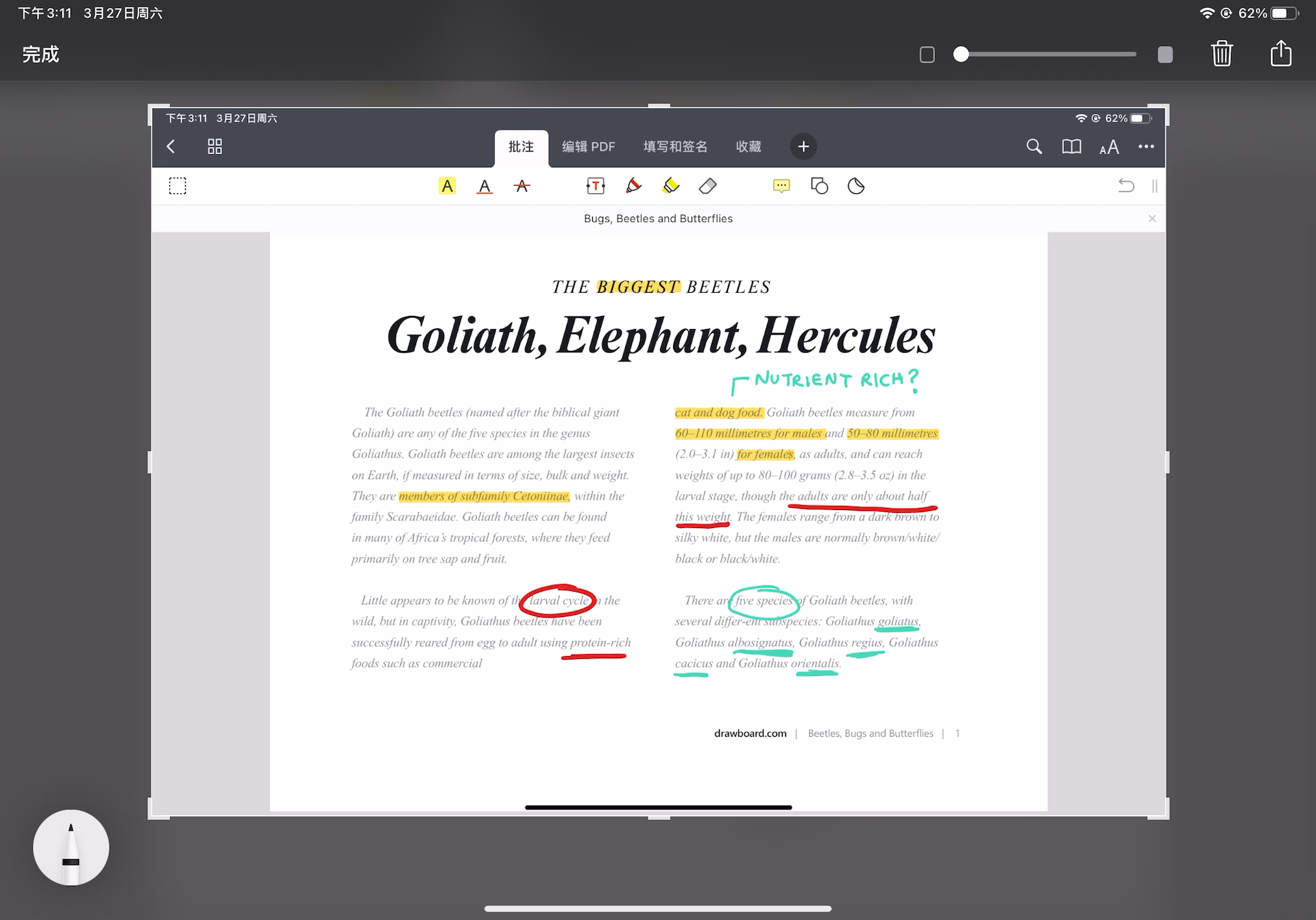
Task: Open the text size AA options
Action: point(1109,147)
